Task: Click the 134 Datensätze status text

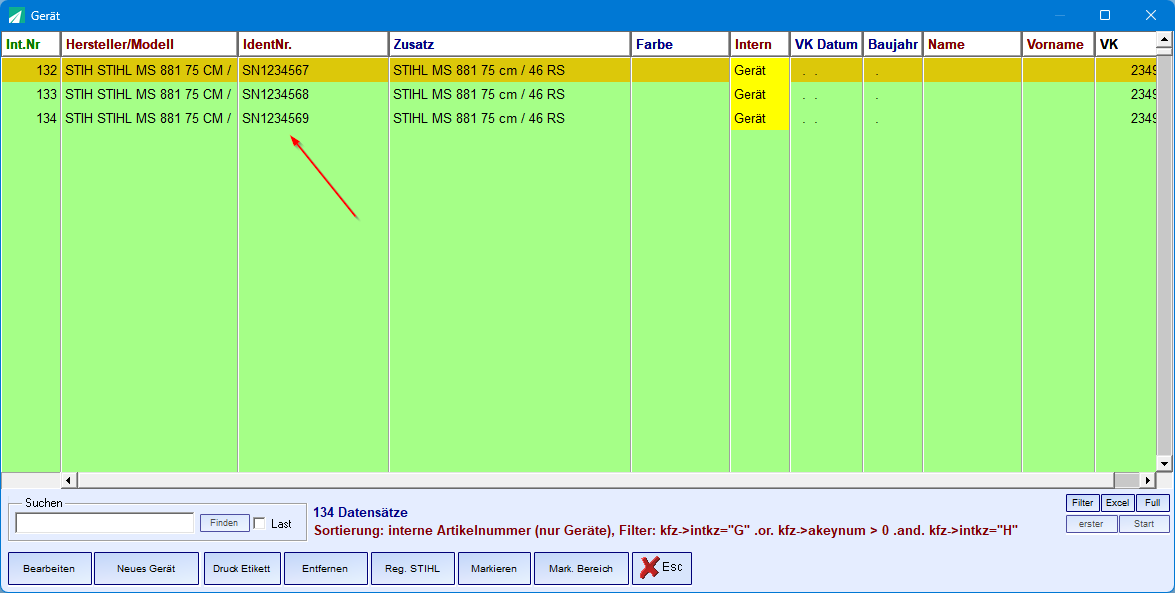Action: [360, 513]
